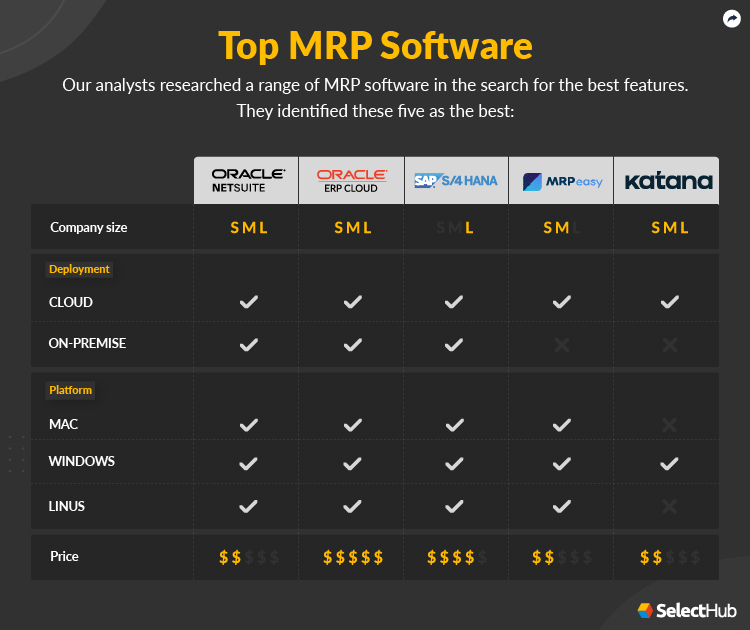Image resolution: width=750 pixels, height=630 pixels.
Task: Click Cloud checkmark for Oracle NetSuite
Action: tap(249, 302)
